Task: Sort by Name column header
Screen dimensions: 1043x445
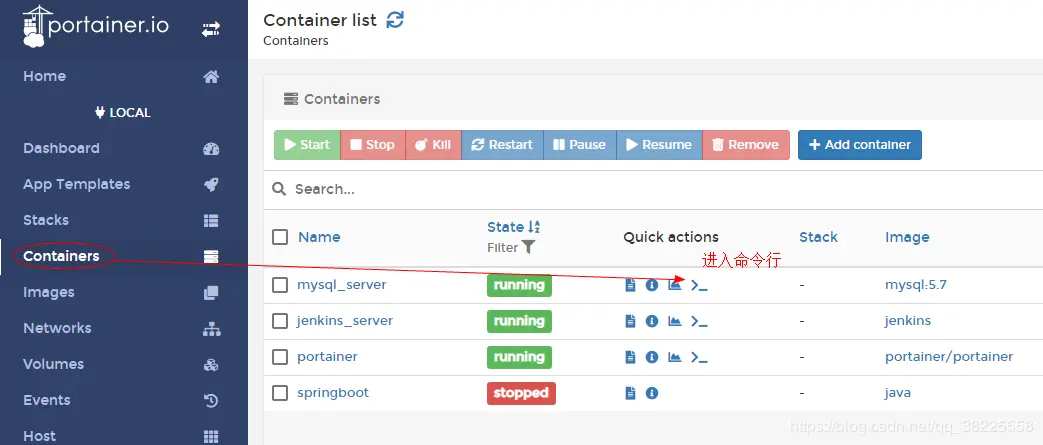Action: tap(319, 237)
